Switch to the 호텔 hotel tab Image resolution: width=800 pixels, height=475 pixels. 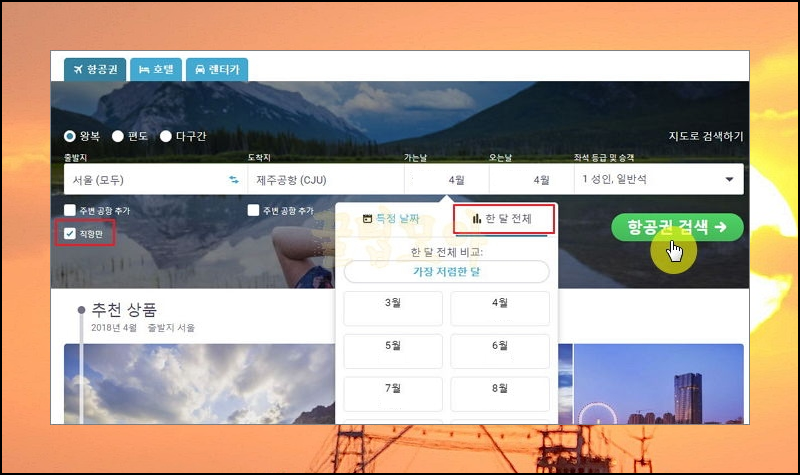coord(156,69)
